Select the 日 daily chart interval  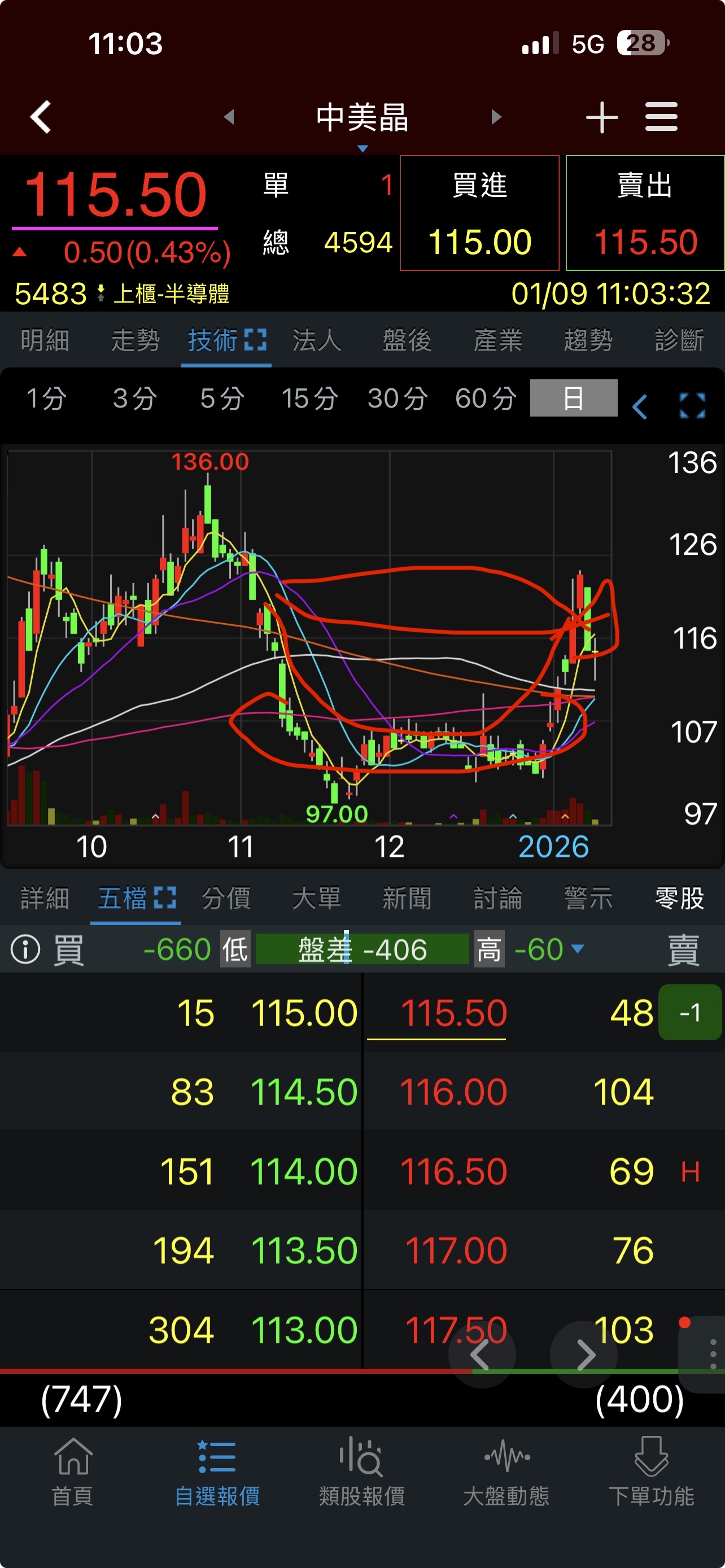click(574, 398)
